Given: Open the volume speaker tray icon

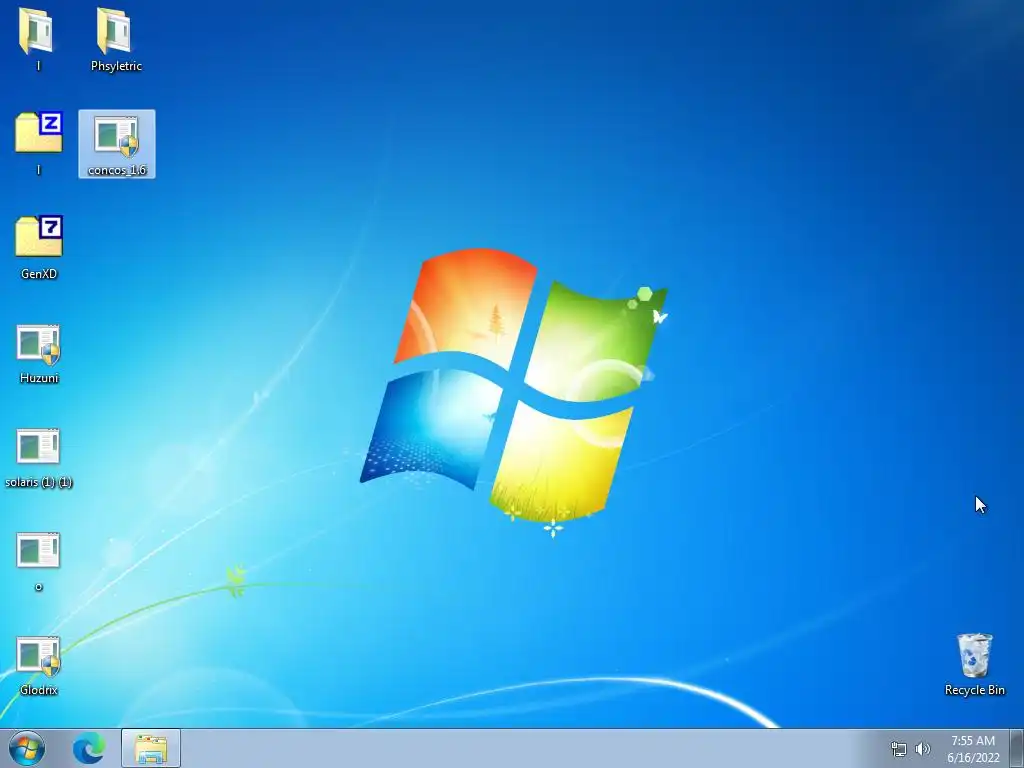Looking at the screenshot, I should pos(922,749).
